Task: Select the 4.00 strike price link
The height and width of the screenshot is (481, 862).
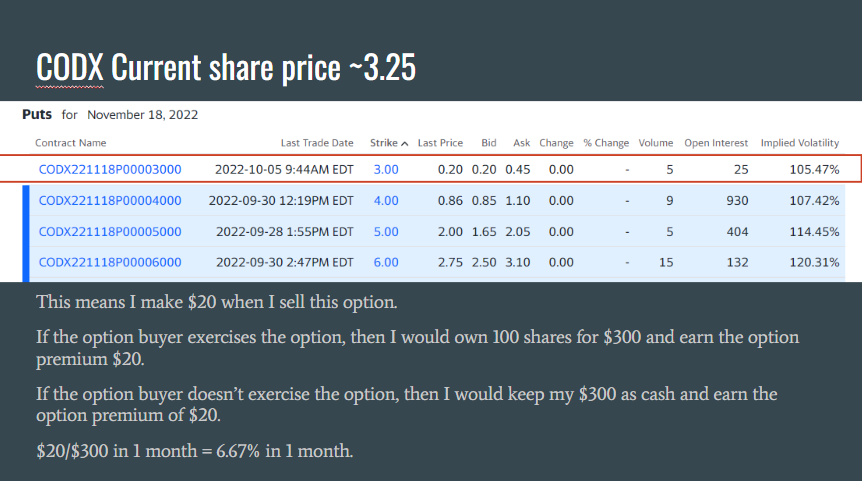Action: 385,200
